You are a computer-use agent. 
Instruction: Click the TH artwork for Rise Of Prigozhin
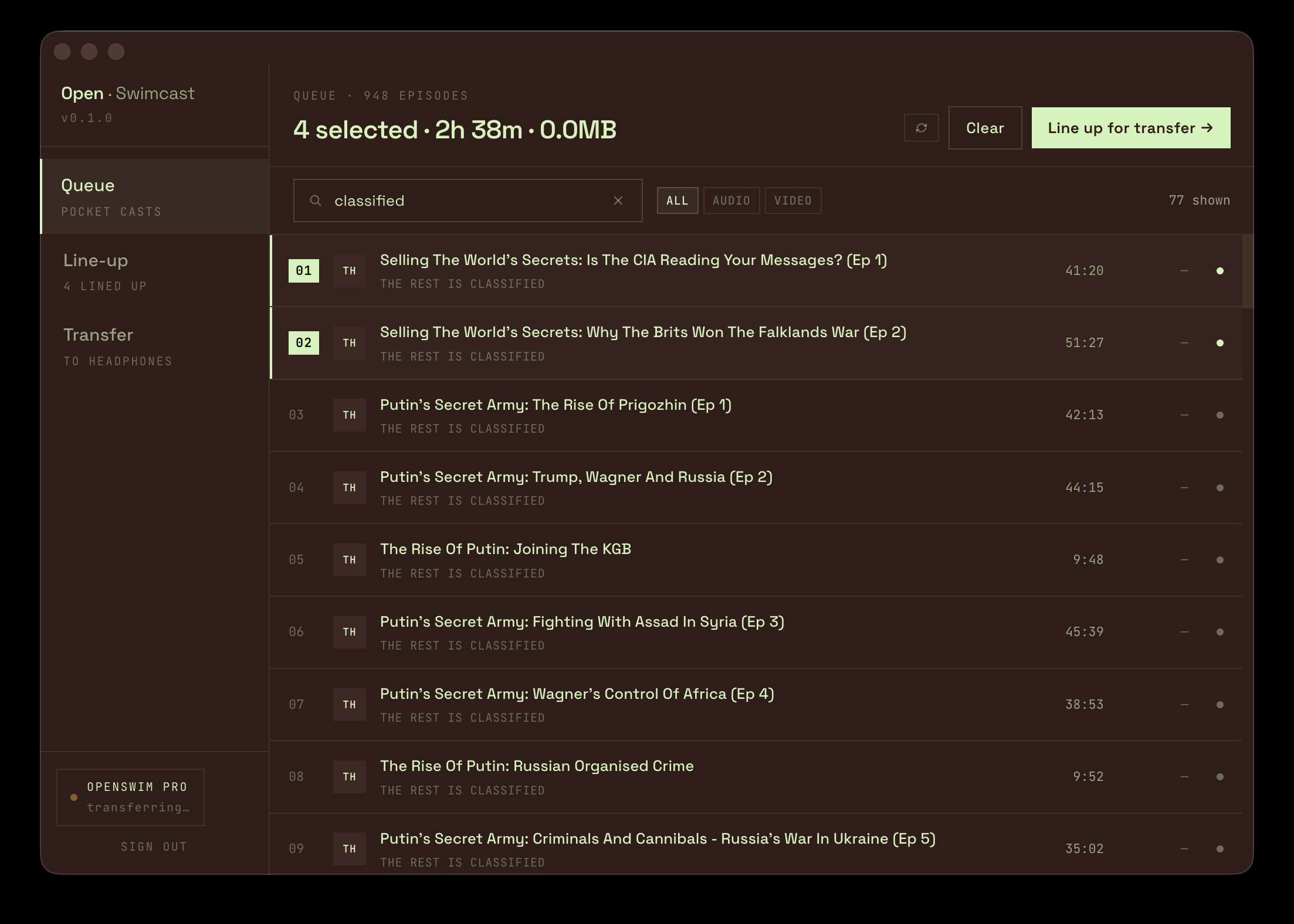tap(350, 415)
